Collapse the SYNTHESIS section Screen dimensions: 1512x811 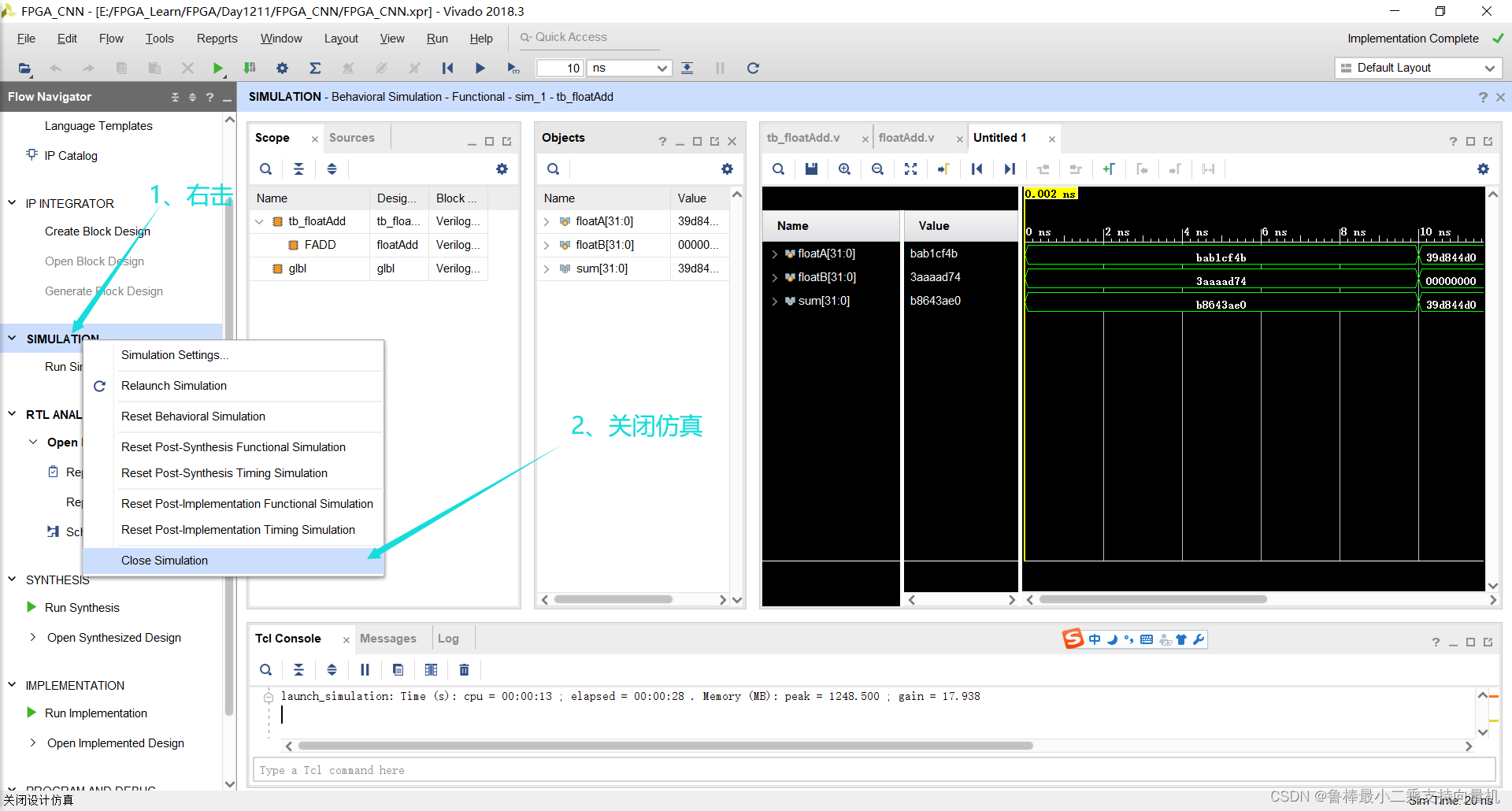point(12,580)
